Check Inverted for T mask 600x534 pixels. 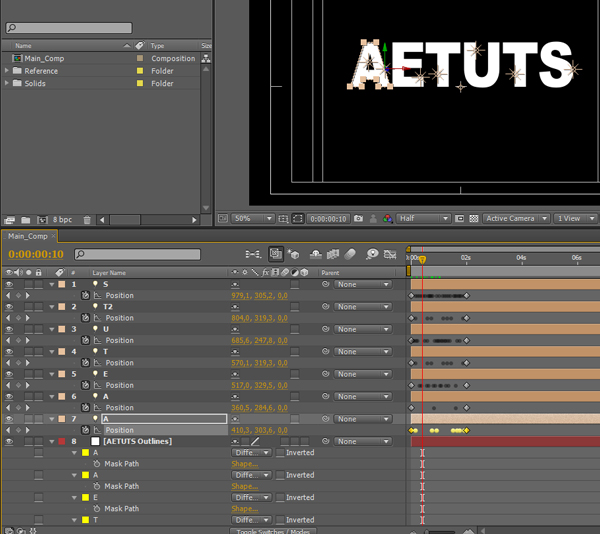click(280, 520)
